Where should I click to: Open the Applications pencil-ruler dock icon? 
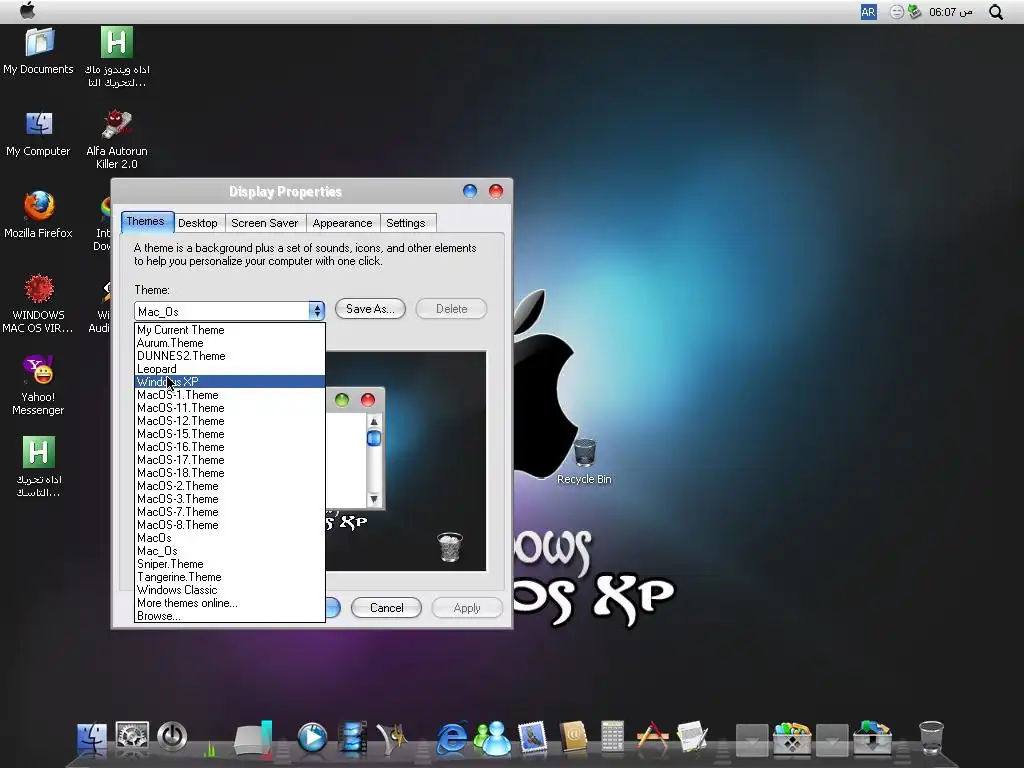[652, 739]
